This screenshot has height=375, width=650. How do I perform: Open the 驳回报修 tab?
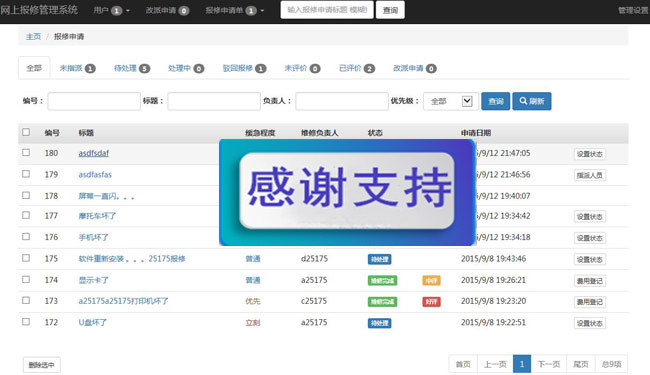244,68
